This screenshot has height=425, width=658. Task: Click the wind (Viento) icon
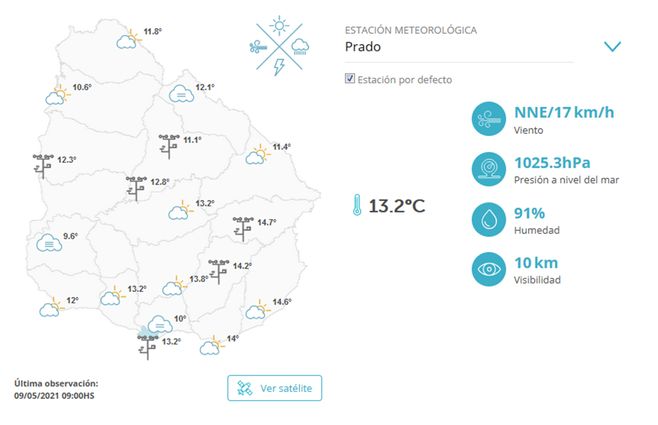[x=490, y=120]
